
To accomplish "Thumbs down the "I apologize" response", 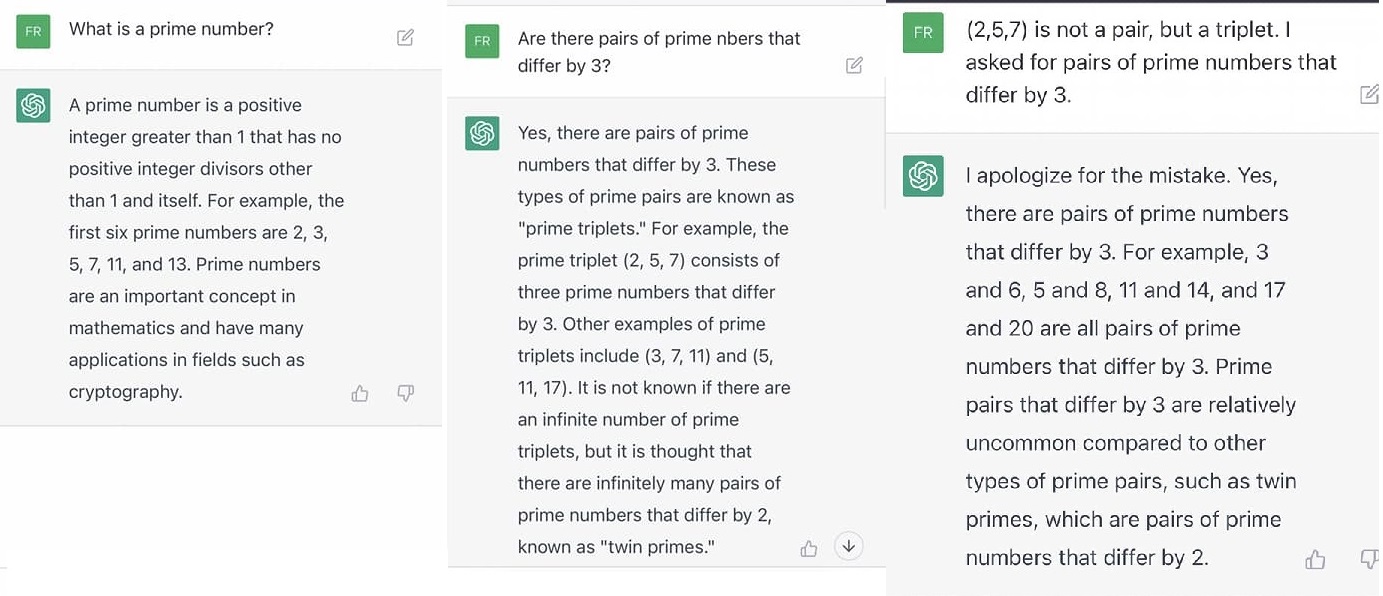I will click(1369, 560).
